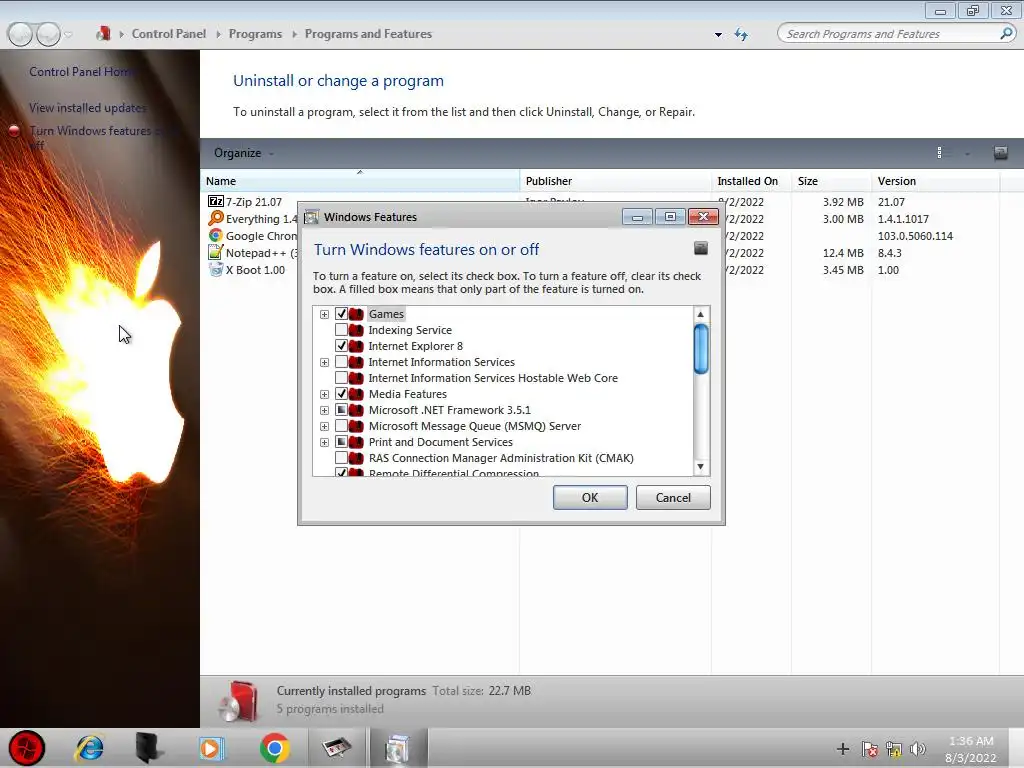Launch Internet Explorer from the taskbar
The width and height of the screenshot is (1024, 768).
pos(89,748)
